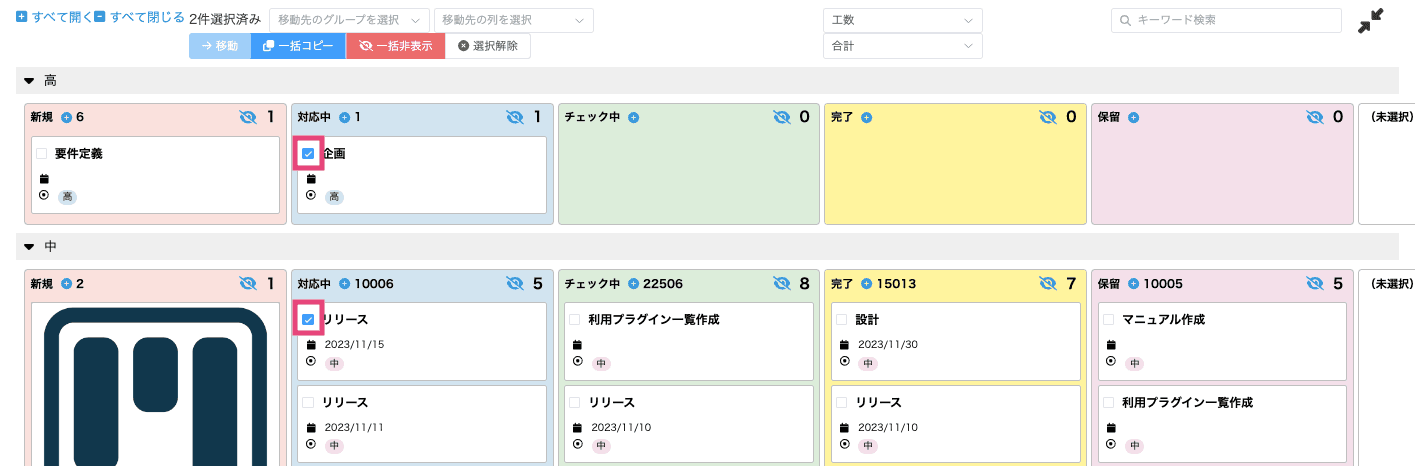
Task: Toggle eye icon in 対応中 10006 column
Action: [515, 284]
